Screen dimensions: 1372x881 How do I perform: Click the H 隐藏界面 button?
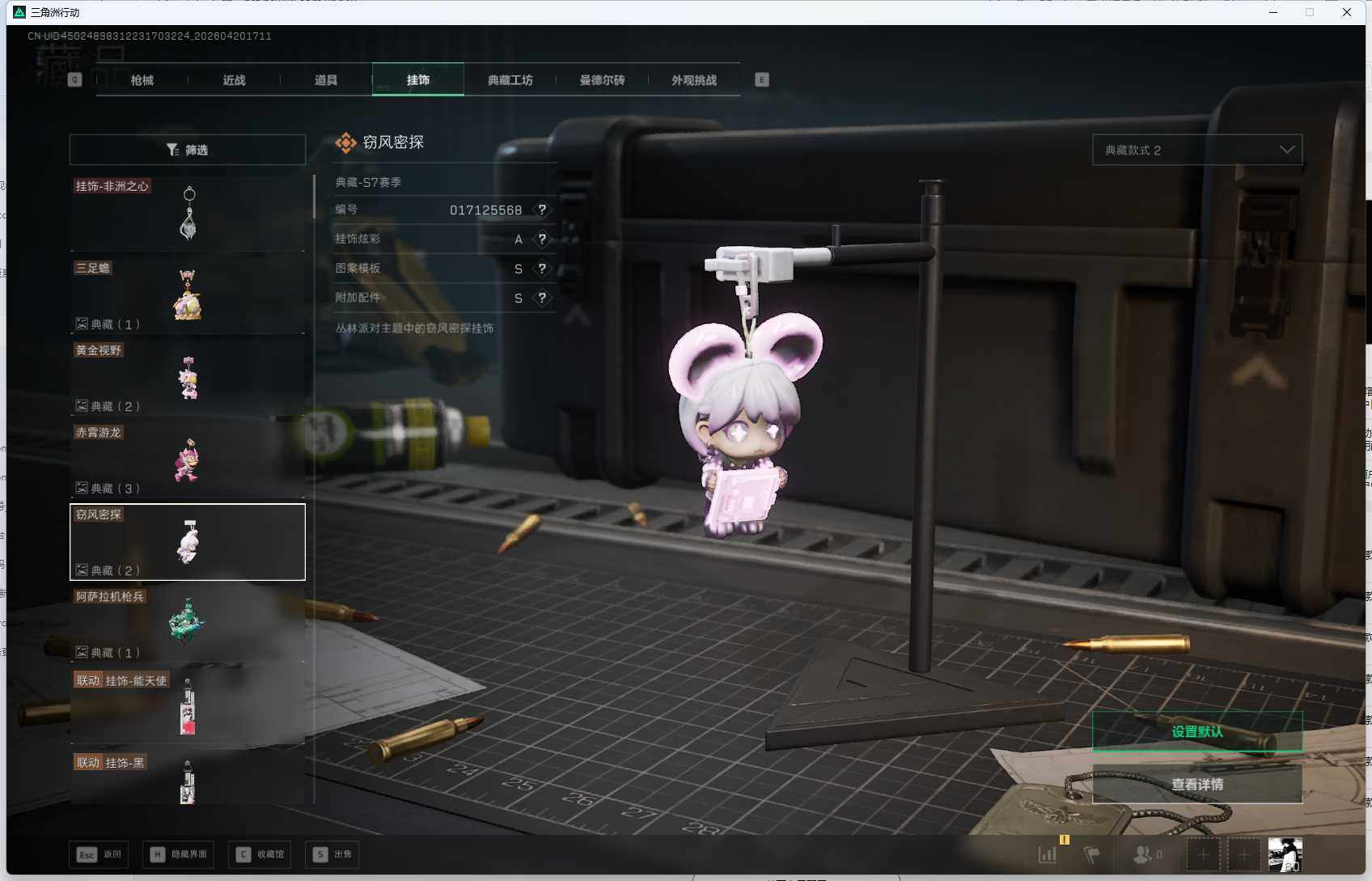pos(179,854)
